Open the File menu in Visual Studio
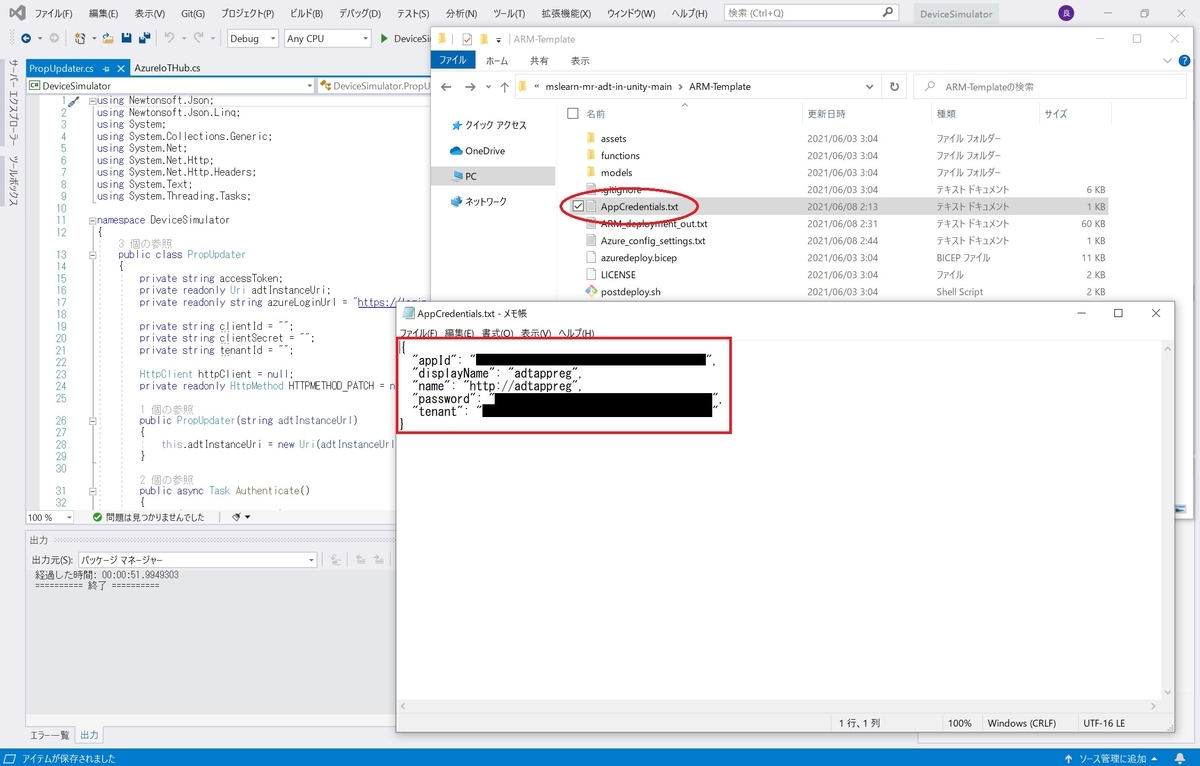The width and height of the screenshot is (1200, 766). point(53,14)
